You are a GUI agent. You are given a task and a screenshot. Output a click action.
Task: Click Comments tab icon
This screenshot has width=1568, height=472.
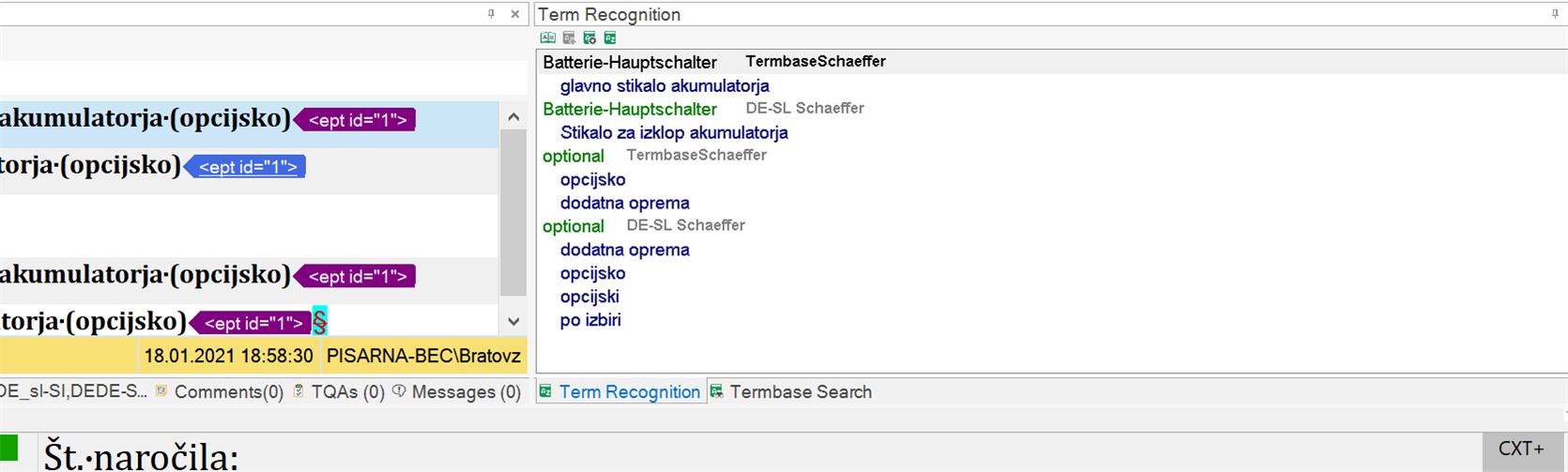[x=161, y=390]
